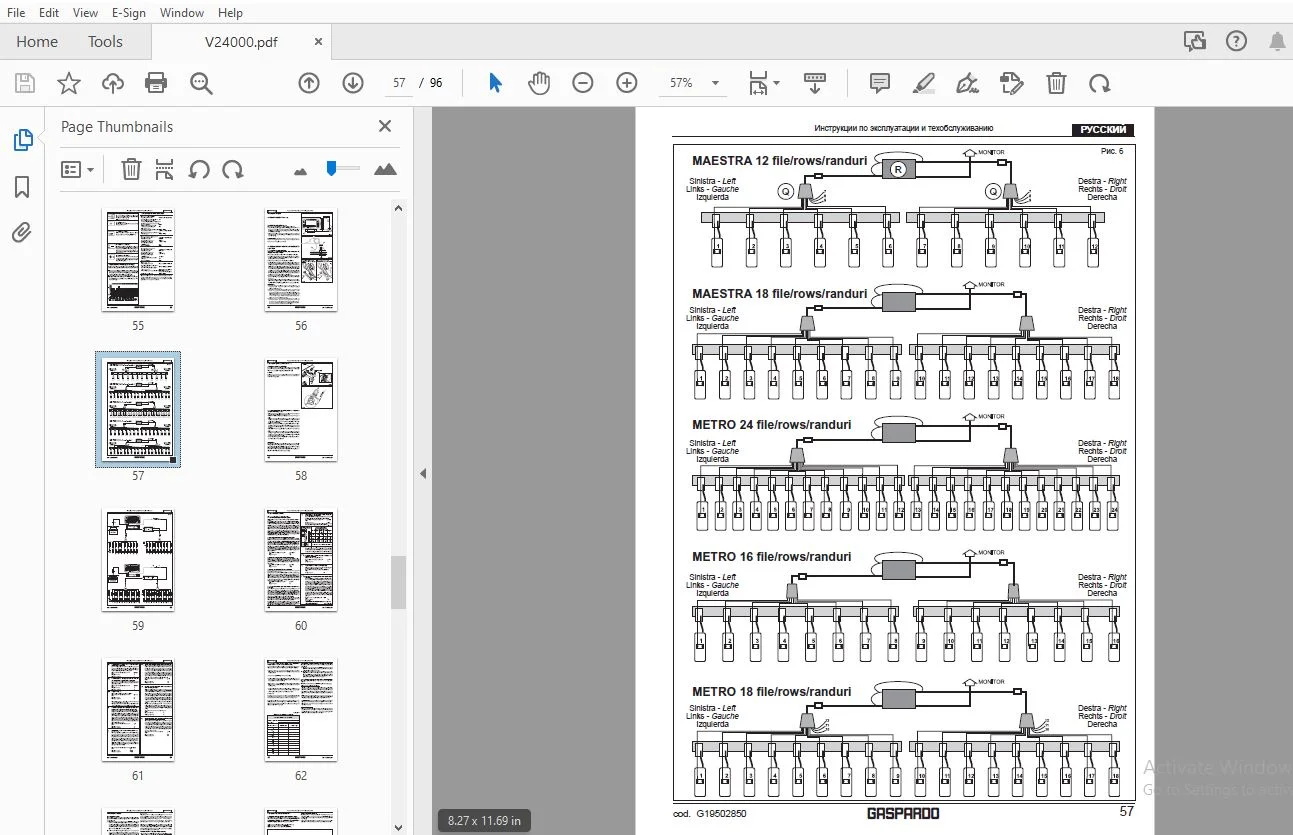Open fit page options tool
The image size is (1293, 835).
click(x=762, y=83)
